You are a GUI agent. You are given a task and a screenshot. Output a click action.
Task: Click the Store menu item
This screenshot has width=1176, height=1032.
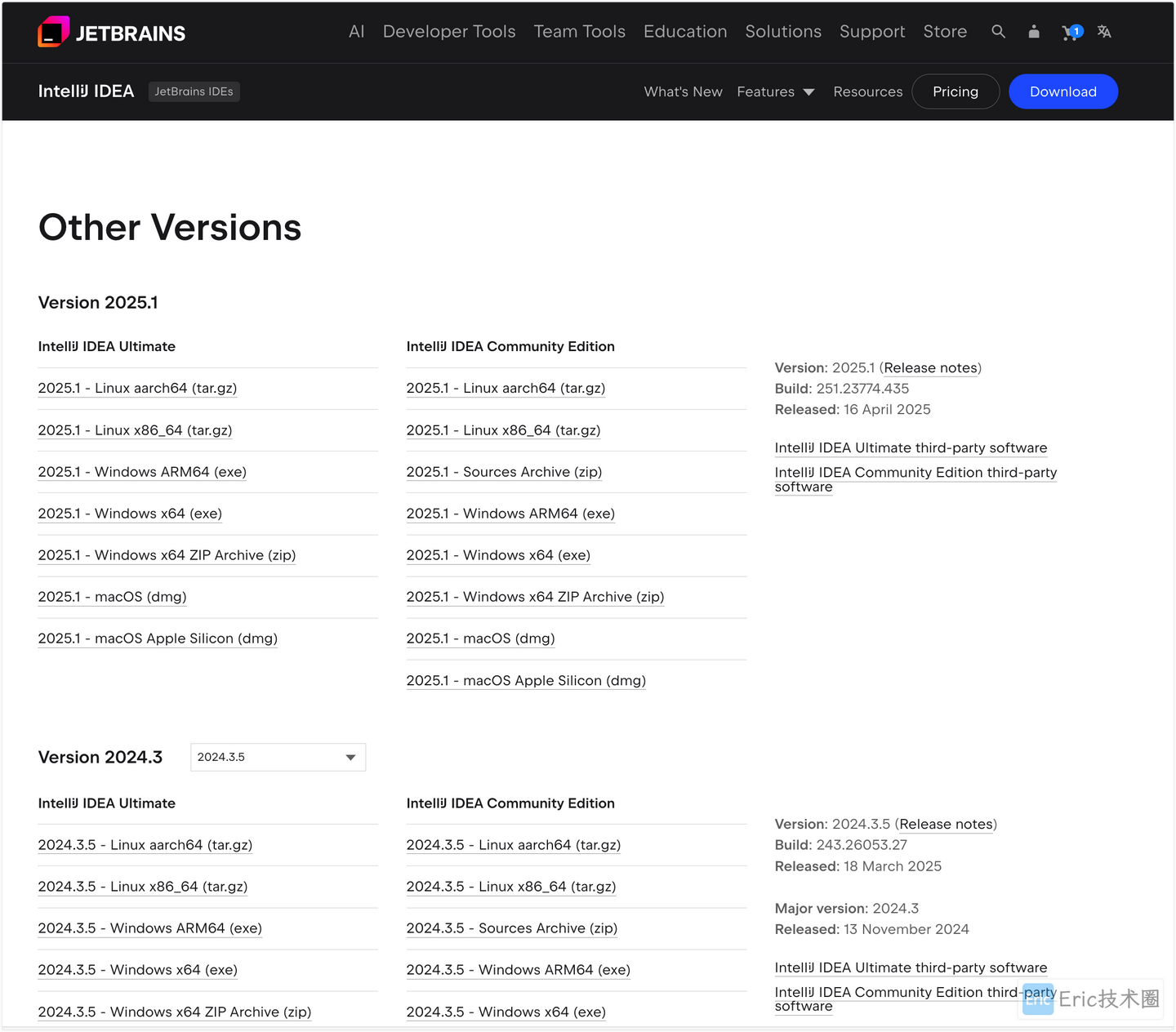(945, 32)
